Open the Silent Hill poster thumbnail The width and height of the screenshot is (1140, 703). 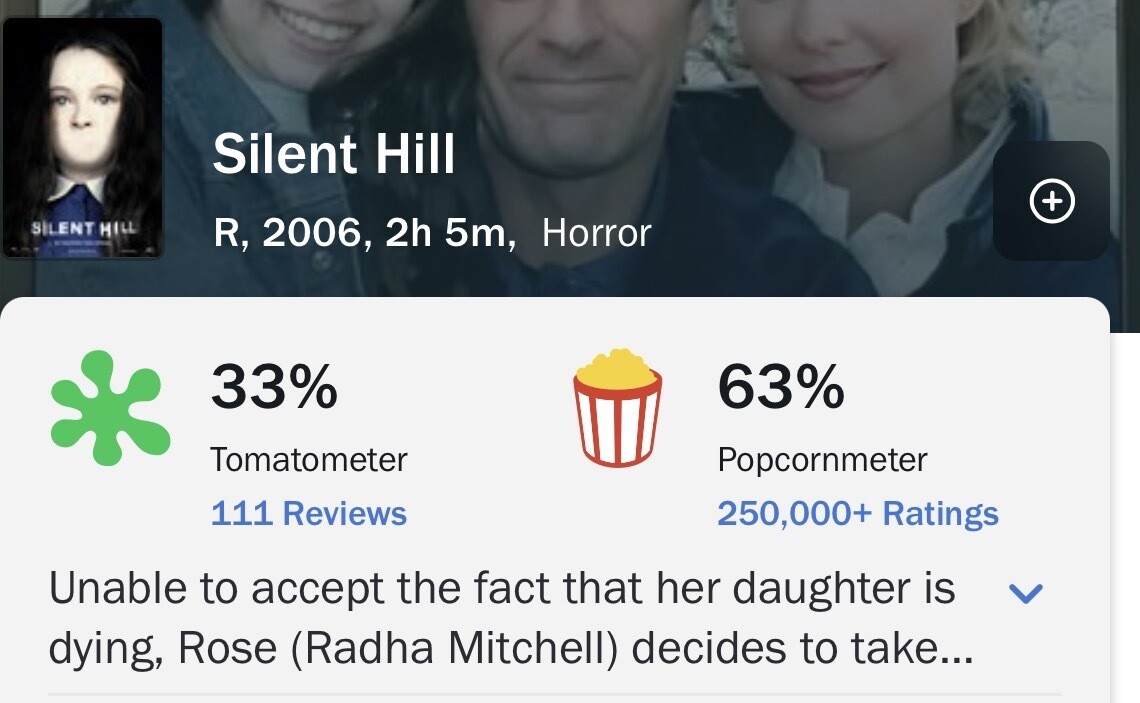[x=83, y=138]
